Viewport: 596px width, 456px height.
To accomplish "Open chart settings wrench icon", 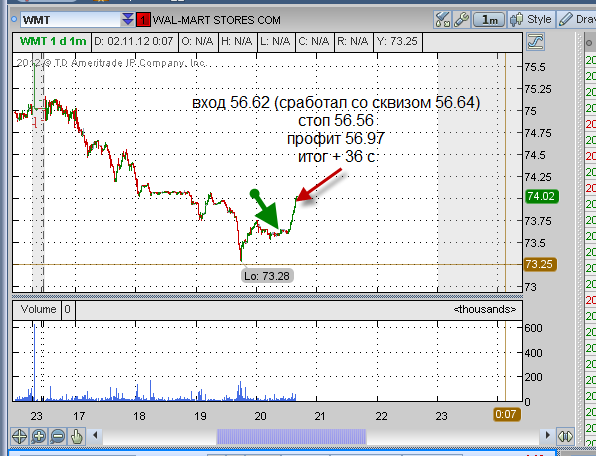I will [461, 19].
